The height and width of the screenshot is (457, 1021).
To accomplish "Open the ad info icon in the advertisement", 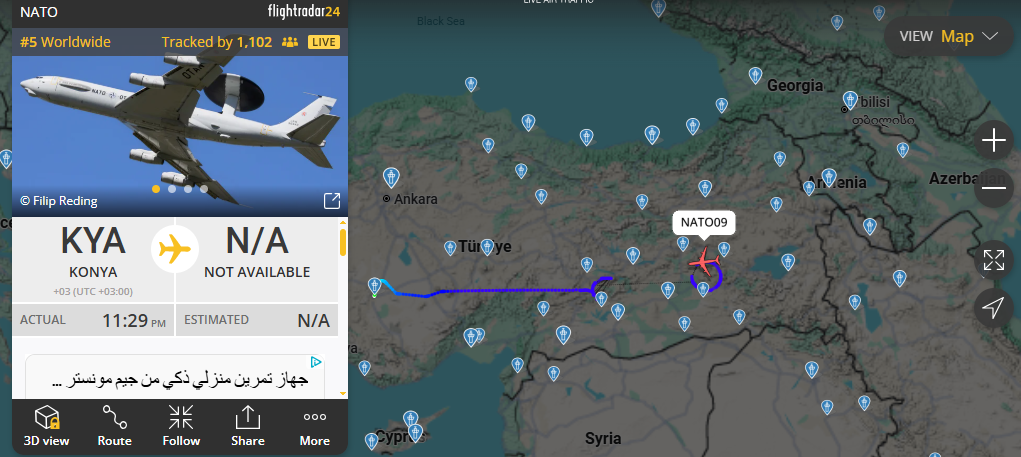I will pos(316,362).
